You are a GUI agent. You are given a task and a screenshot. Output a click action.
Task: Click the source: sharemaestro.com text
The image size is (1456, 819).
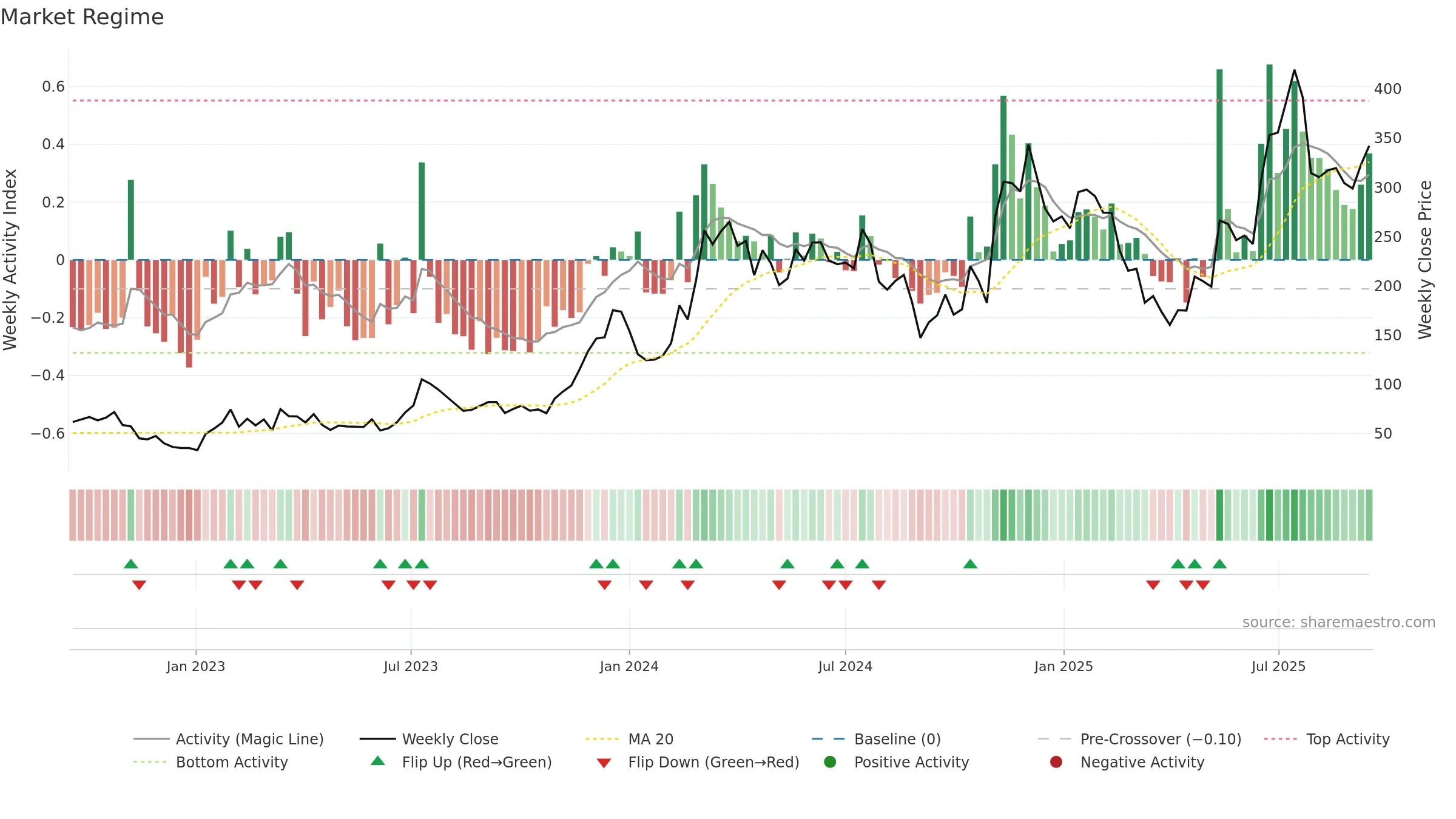click(1338, 622)
